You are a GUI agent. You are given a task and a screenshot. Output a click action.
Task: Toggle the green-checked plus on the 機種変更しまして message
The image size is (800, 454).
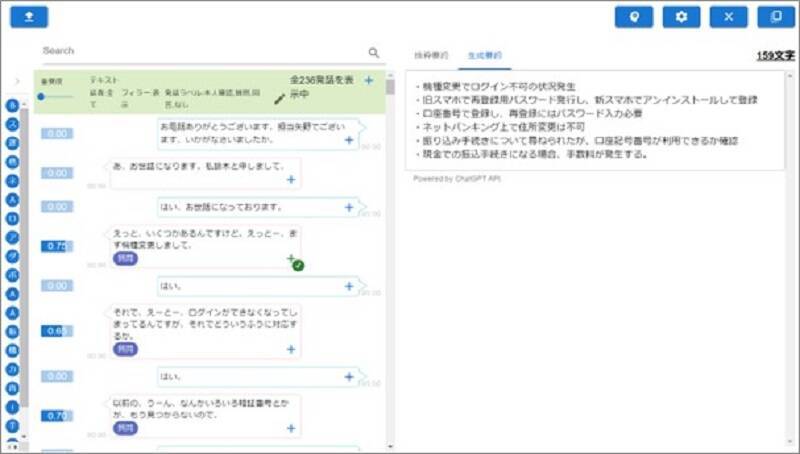(x=292, y=260)
